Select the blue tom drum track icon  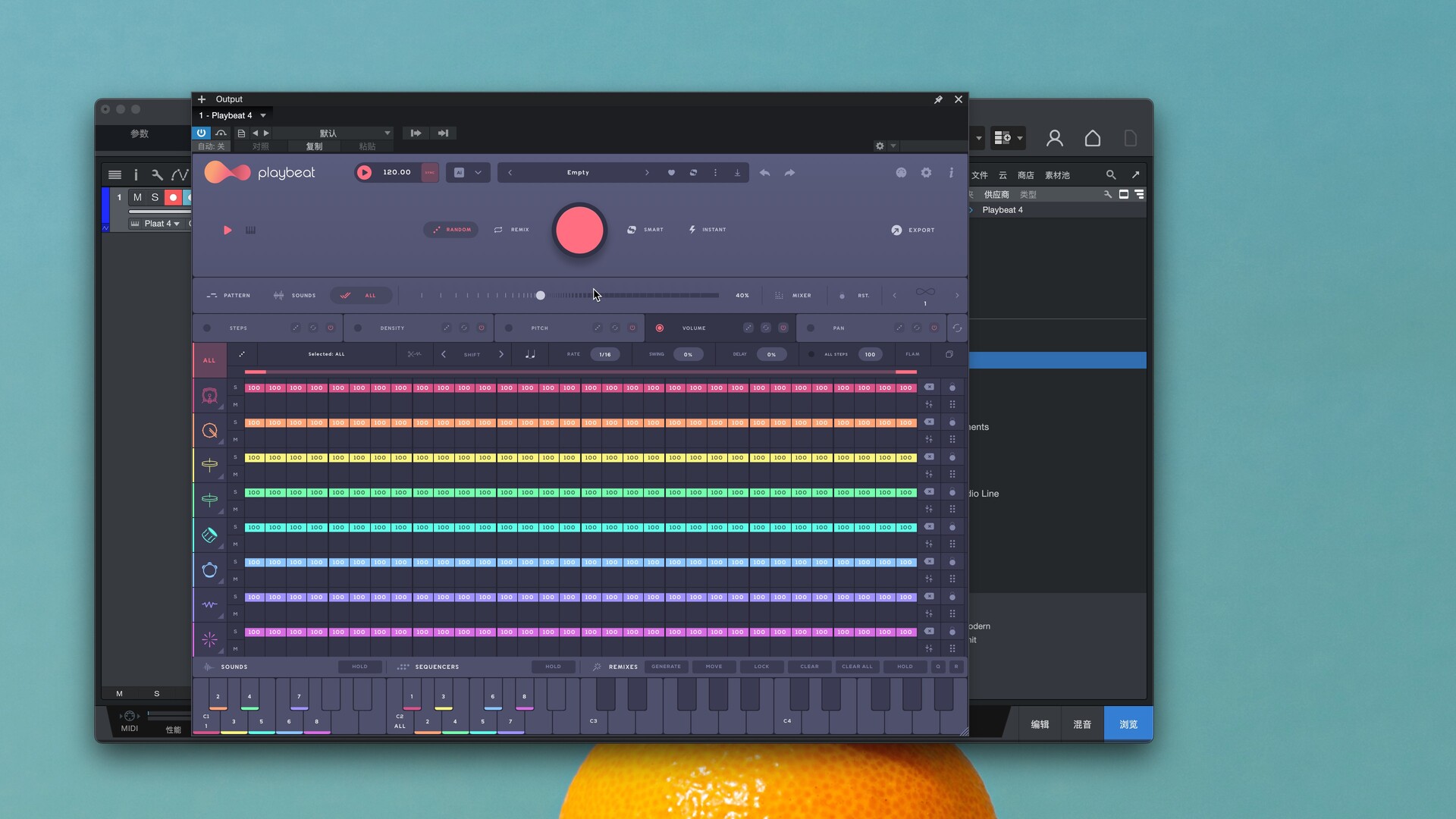[x=210, y=570]
